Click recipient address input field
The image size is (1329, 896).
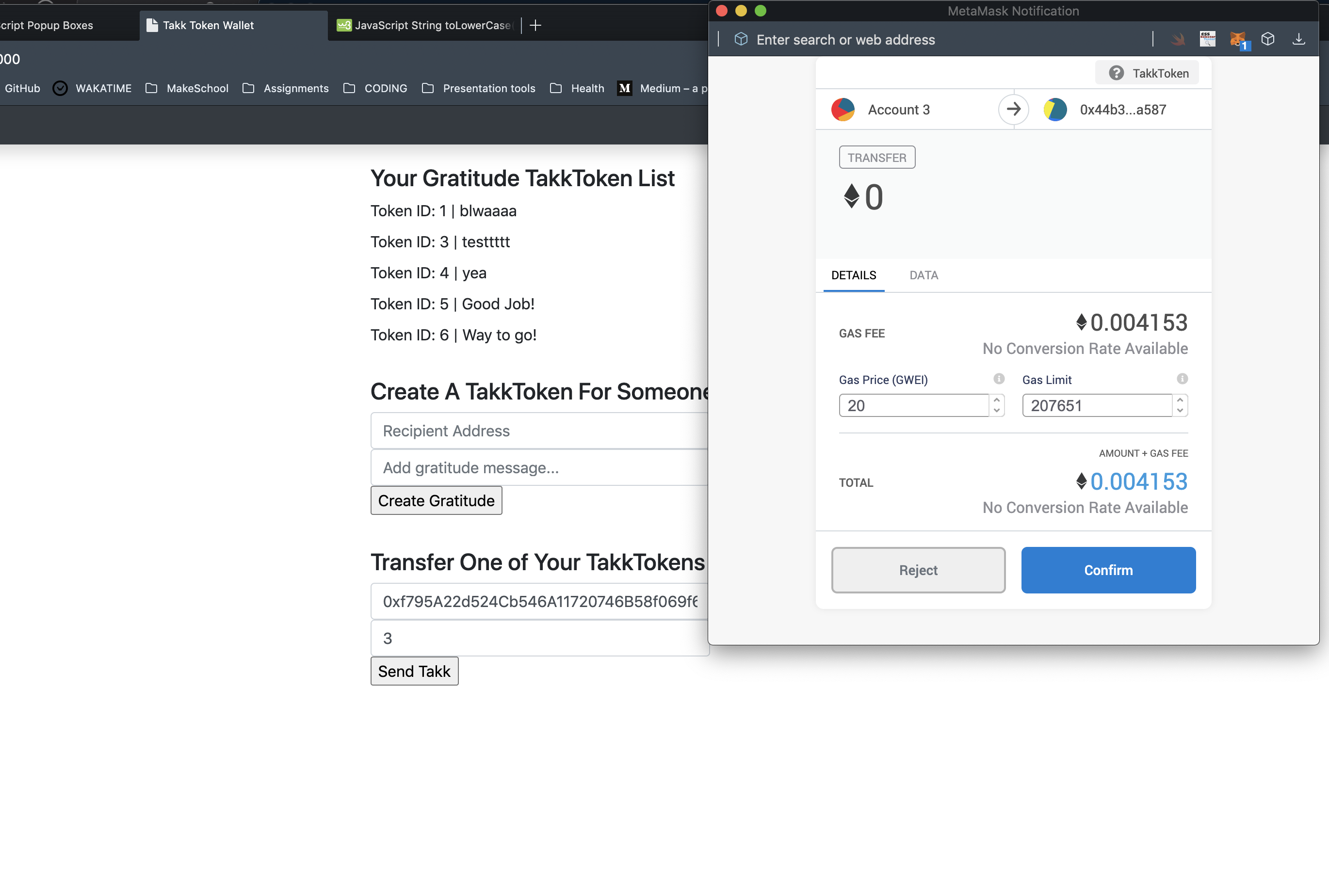(540, 430)
